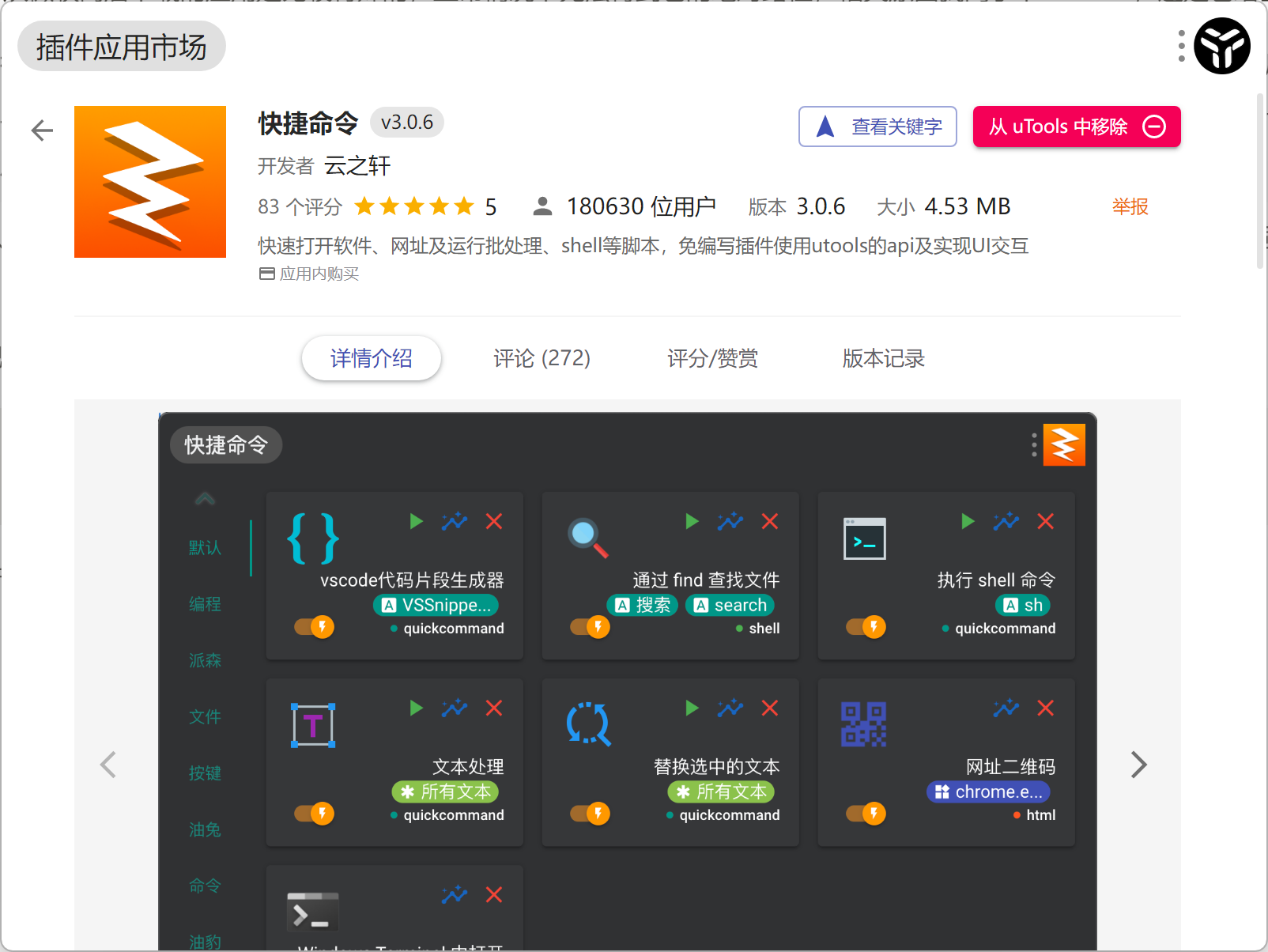
Task: Show next screenshot with right carousel arrow
Action: click(x=1138, y=765)
